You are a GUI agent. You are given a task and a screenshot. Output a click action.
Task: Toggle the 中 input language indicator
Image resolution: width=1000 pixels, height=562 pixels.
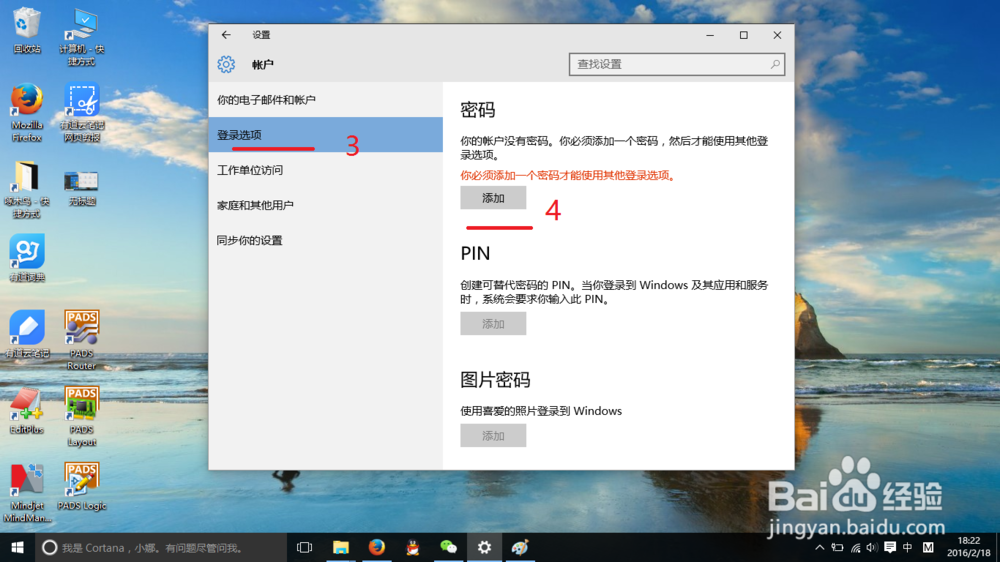[908, 547]
